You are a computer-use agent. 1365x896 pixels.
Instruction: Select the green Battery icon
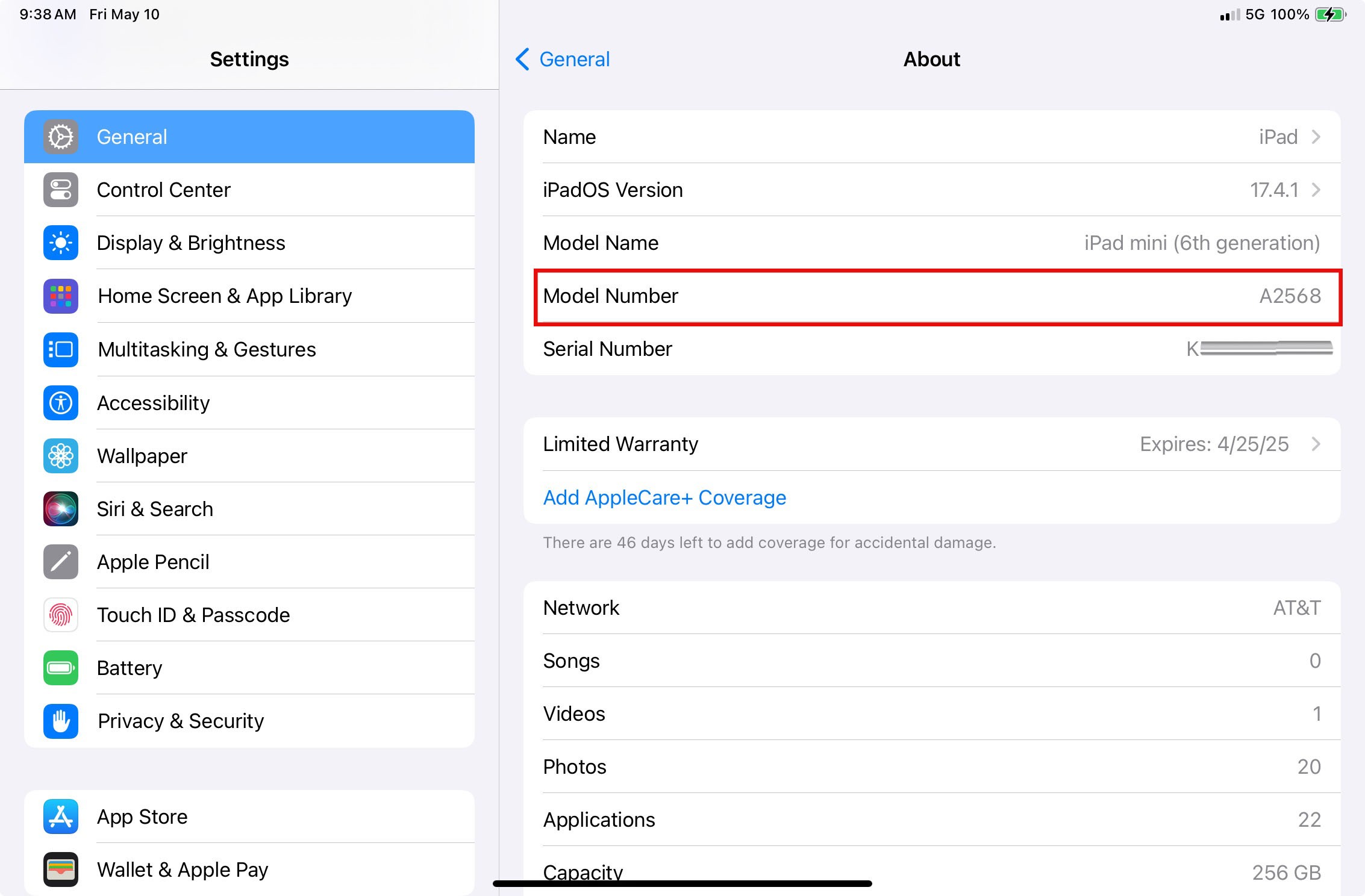(61, 668)
